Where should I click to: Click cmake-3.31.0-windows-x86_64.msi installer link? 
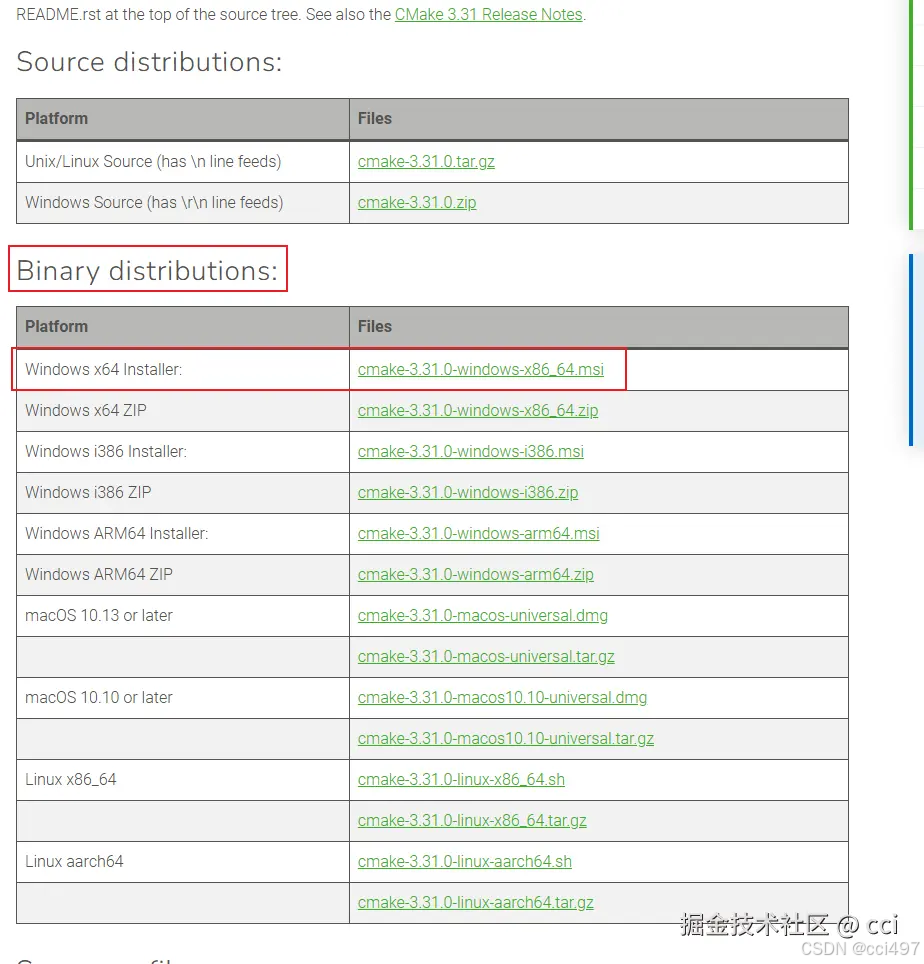[481, 369]
